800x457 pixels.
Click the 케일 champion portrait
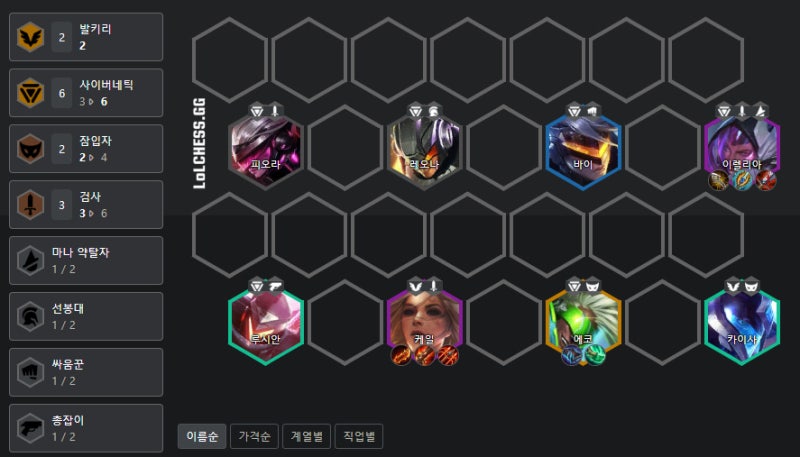pyautogui.click(x=424, y=322)
